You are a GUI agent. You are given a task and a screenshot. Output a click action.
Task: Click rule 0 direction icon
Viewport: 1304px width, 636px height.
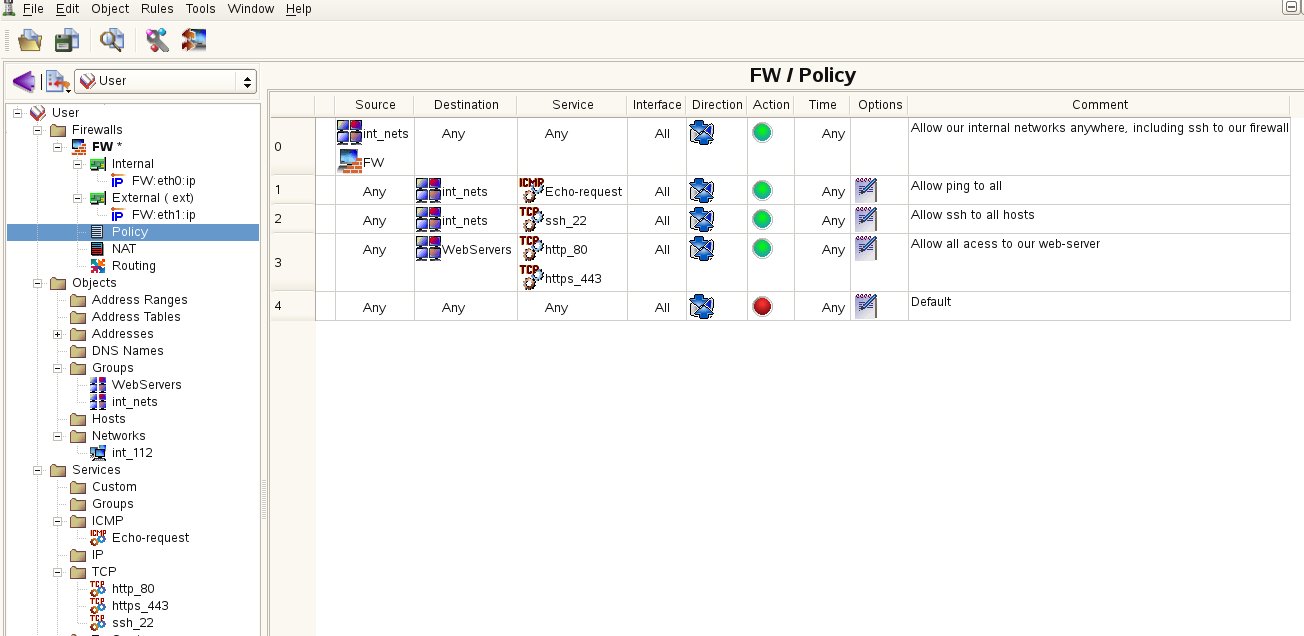[x=702, y=132]
